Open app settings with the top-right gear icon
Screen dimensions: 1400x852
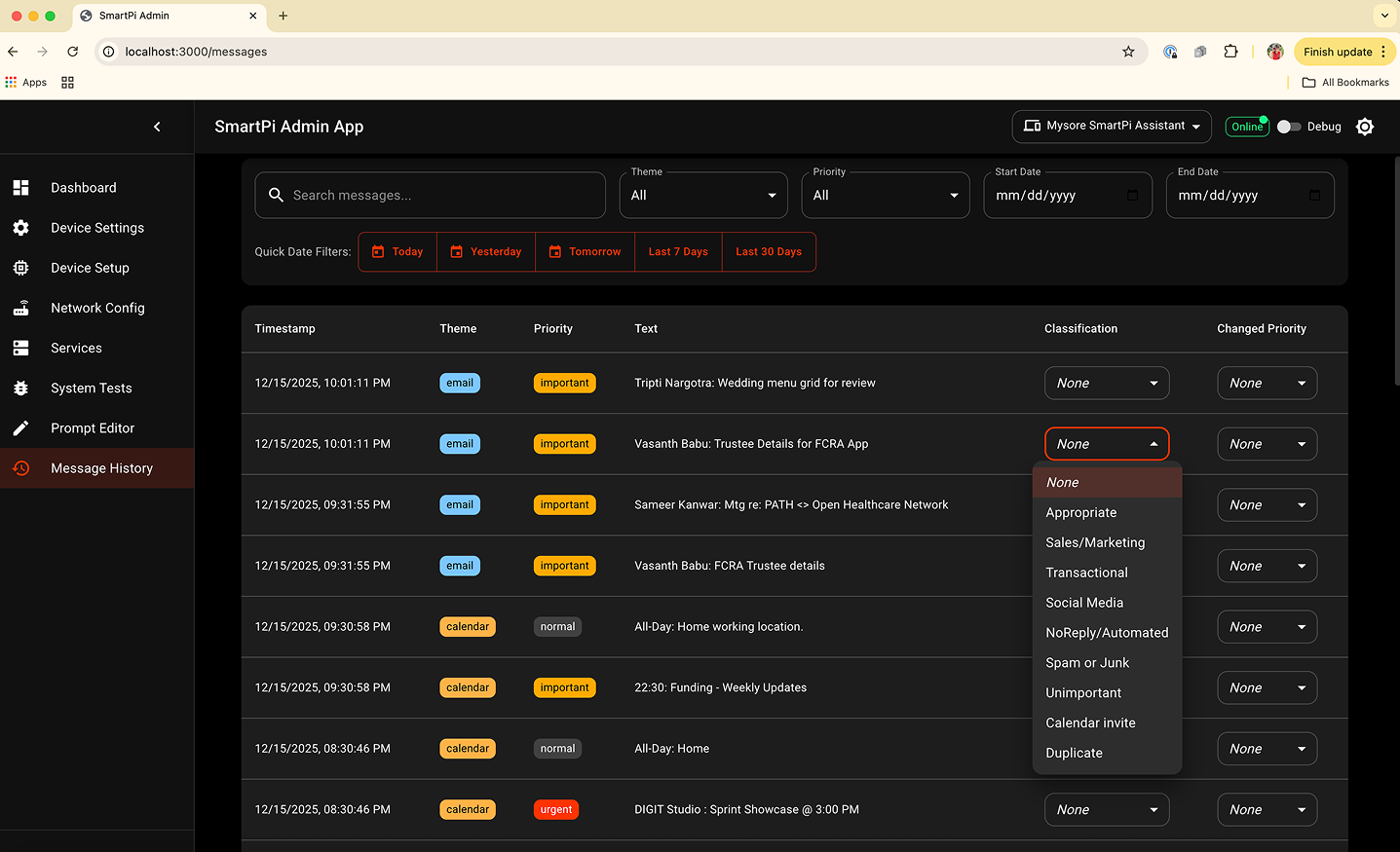coord(1365,126)
